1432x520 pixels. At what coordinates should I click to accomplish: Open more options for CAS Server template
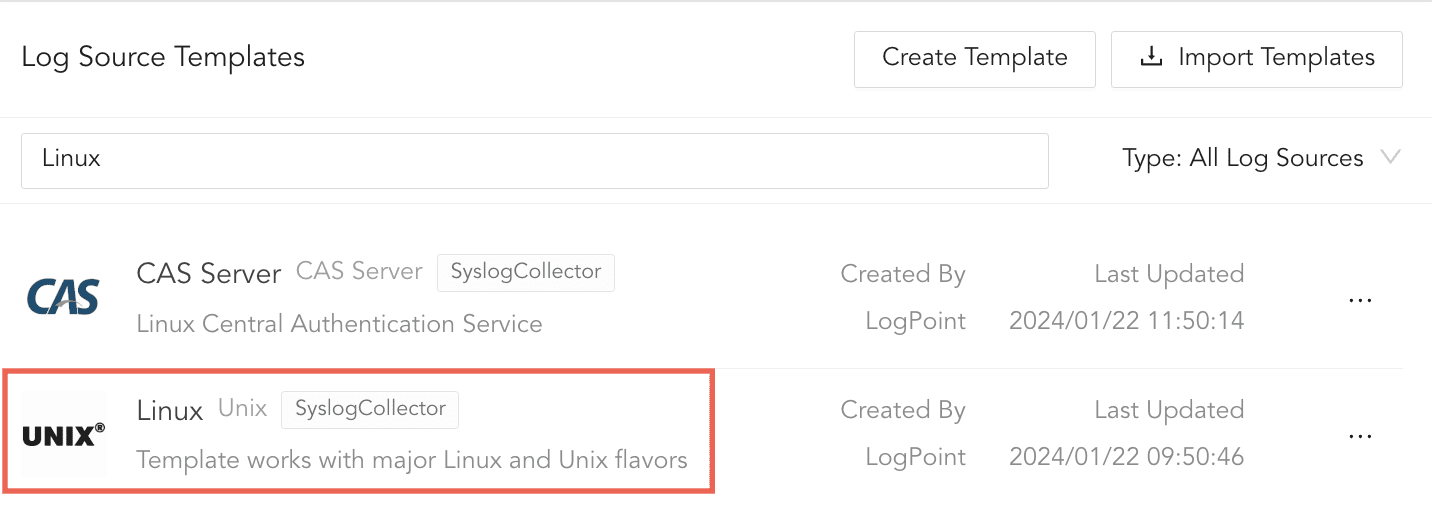[1360, 299]
